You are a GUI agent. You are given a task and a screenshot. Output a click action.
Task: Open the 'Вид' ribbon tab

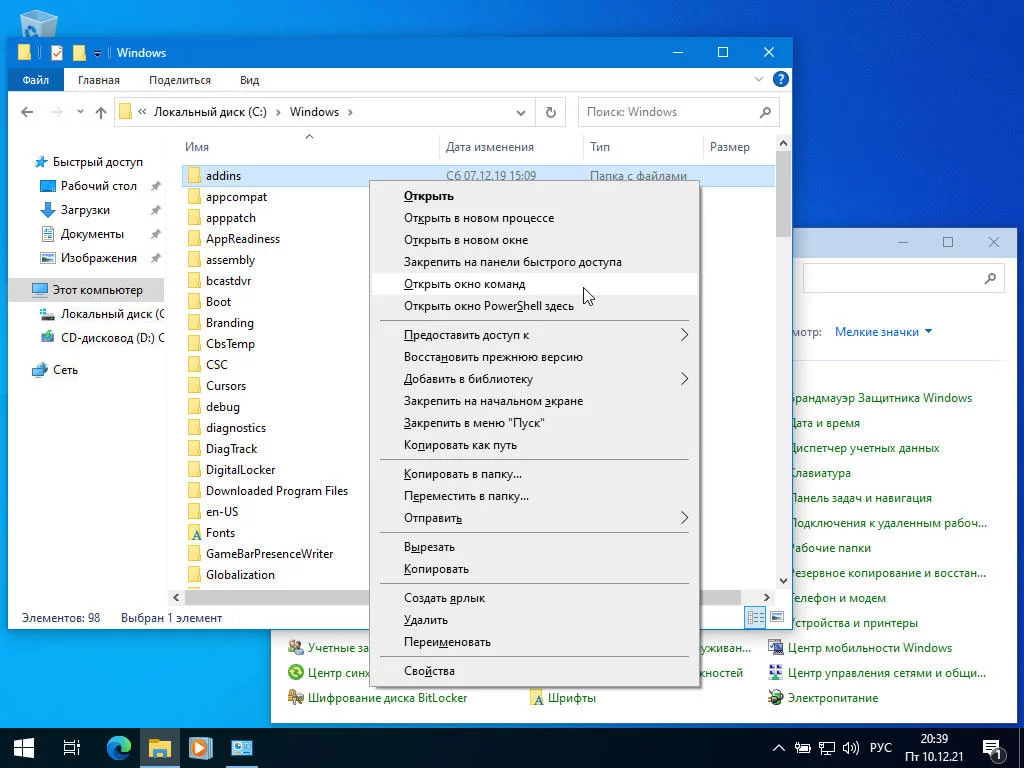click(249, 80)
